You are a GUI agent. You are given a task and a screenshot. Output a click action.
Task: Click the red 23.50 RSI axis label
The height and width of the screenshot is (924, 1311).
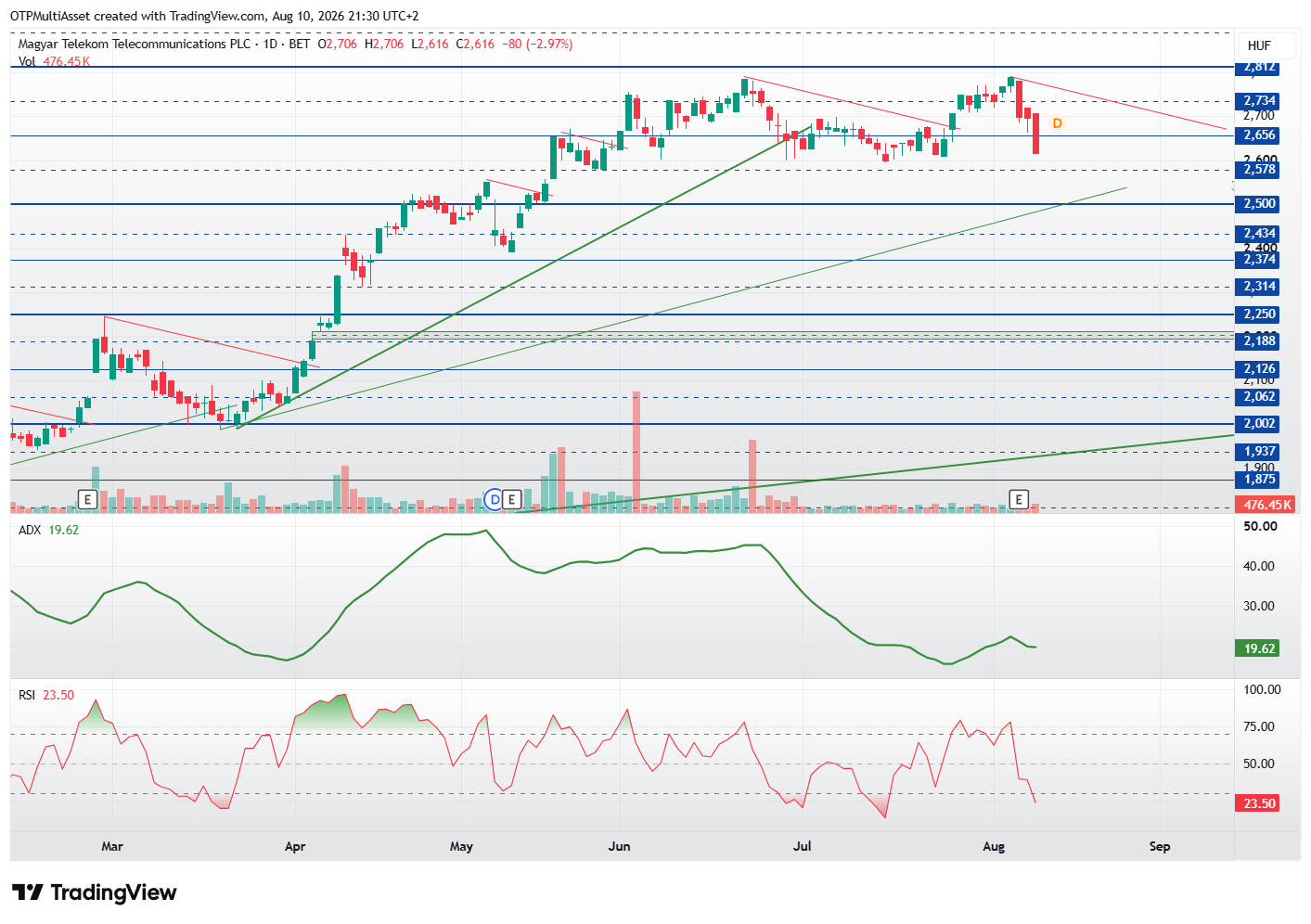coord(1257,803)
